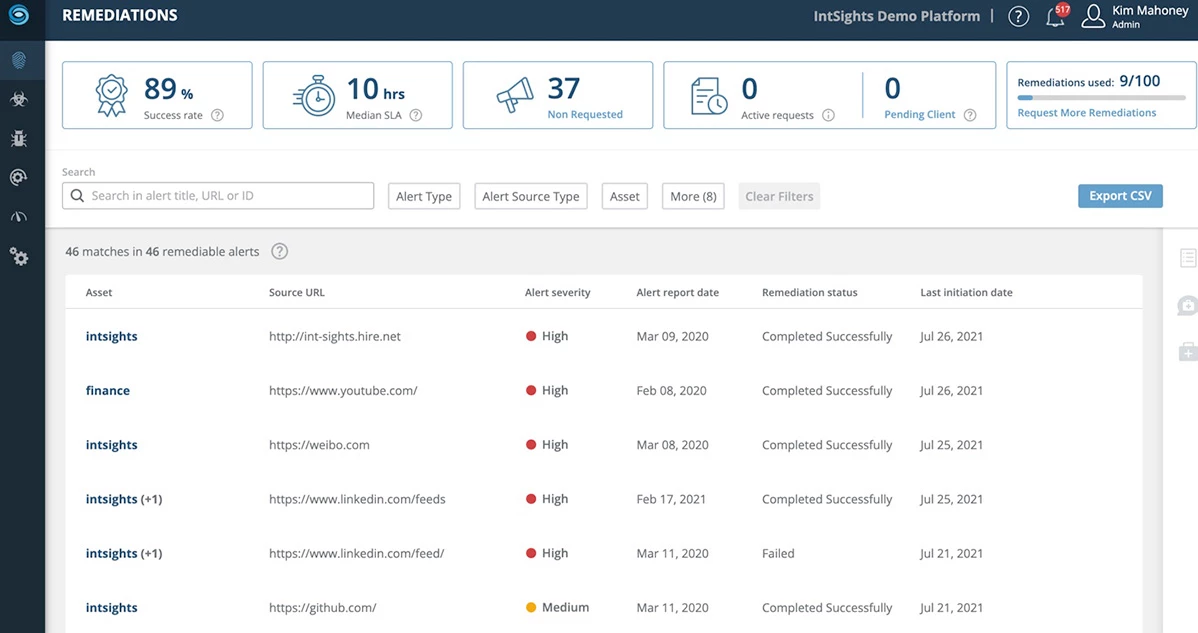Viewport: 1198px width, 633px height.
Task: Click the notification bell with 517 badge
Action: point(1055,16)
